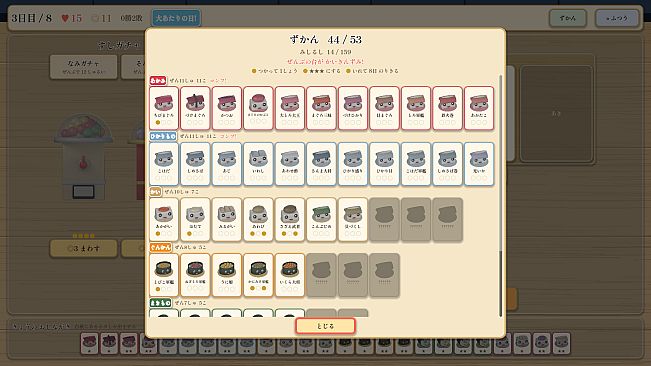Select the いわし card
This screenshot has height=366, width=651.
pyautogui.click(x=259, y=164)
